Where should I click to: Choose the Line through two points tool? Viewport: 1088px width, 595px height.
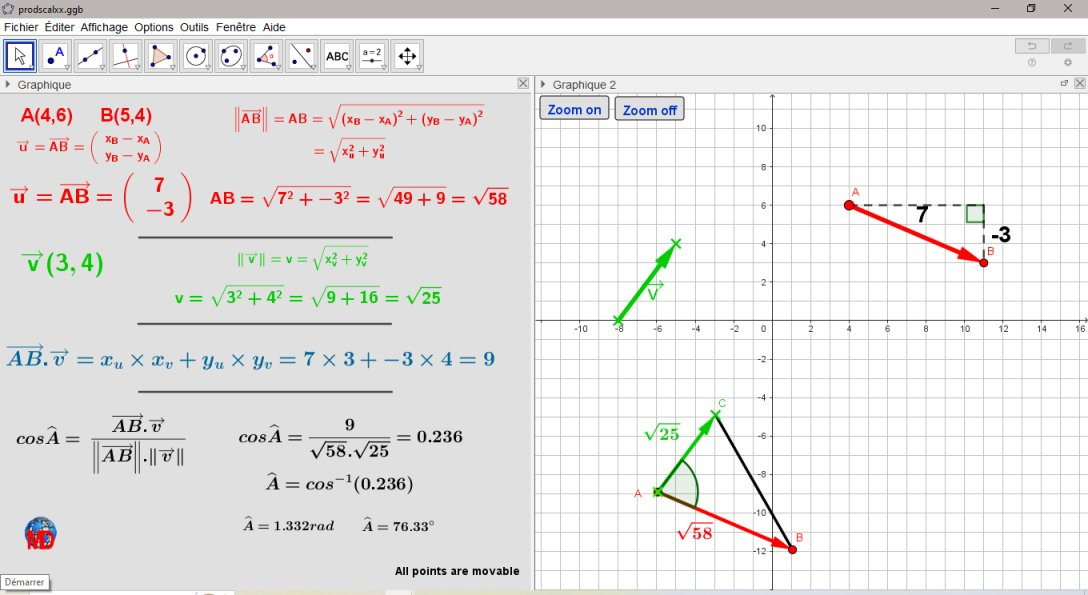point(91,56)
